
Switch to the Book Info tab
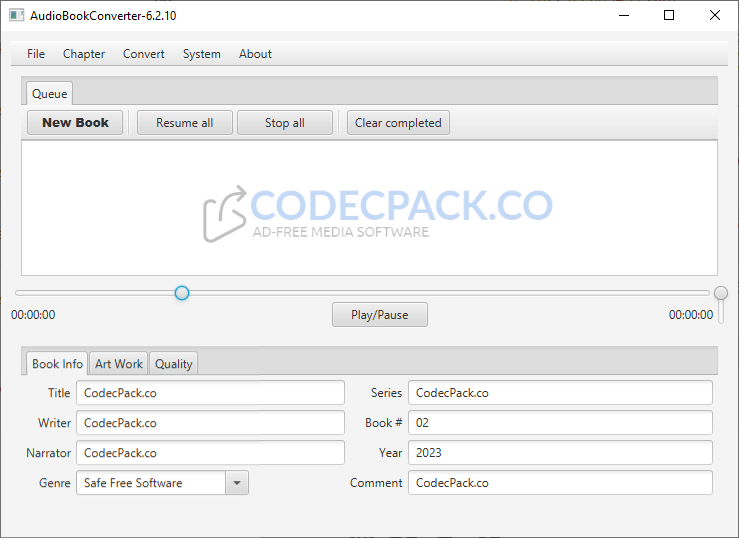point(57,364)
